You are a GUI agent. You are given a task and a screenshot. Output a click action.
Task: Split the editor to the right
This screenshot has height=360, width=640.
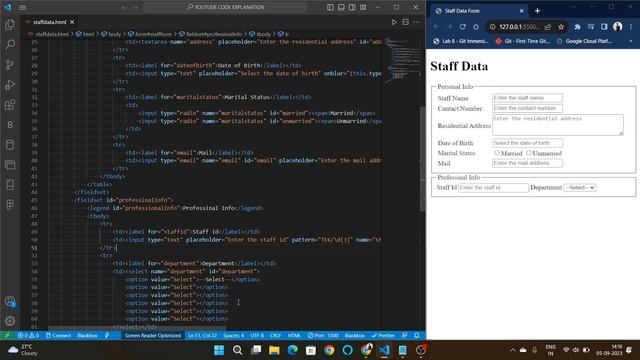pos(405,22)
